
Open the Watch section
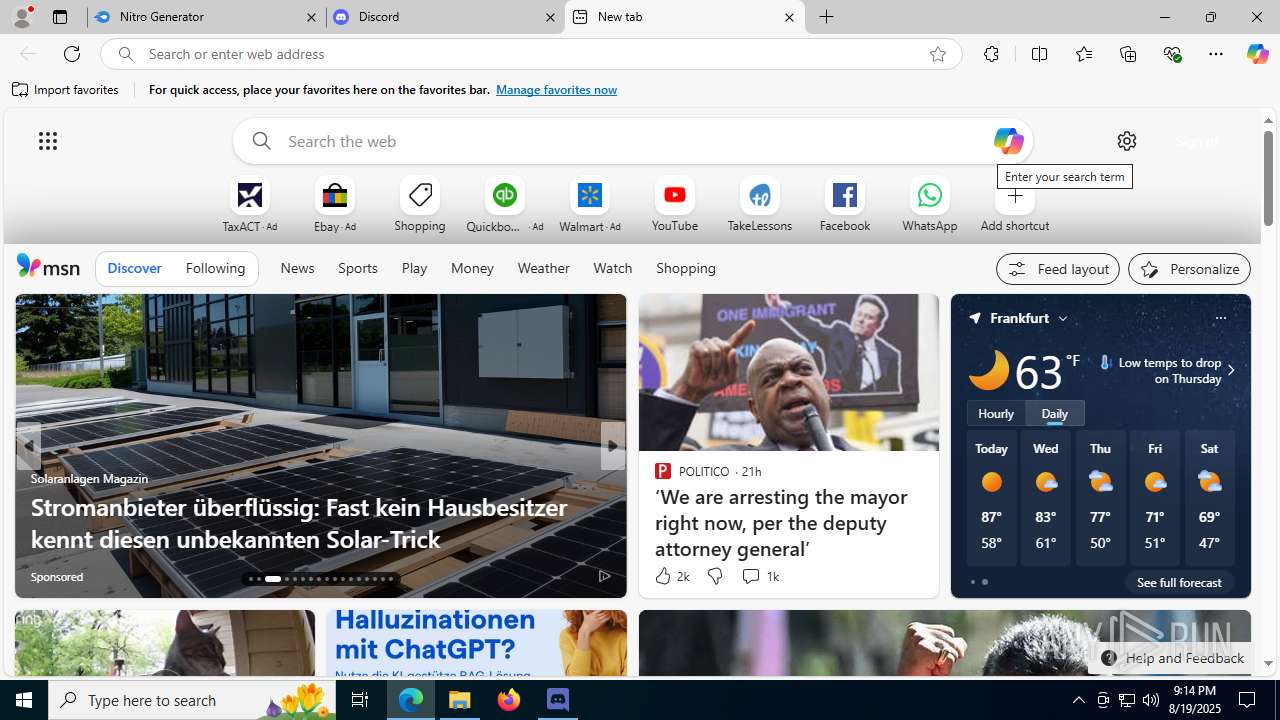pos(613,268)
